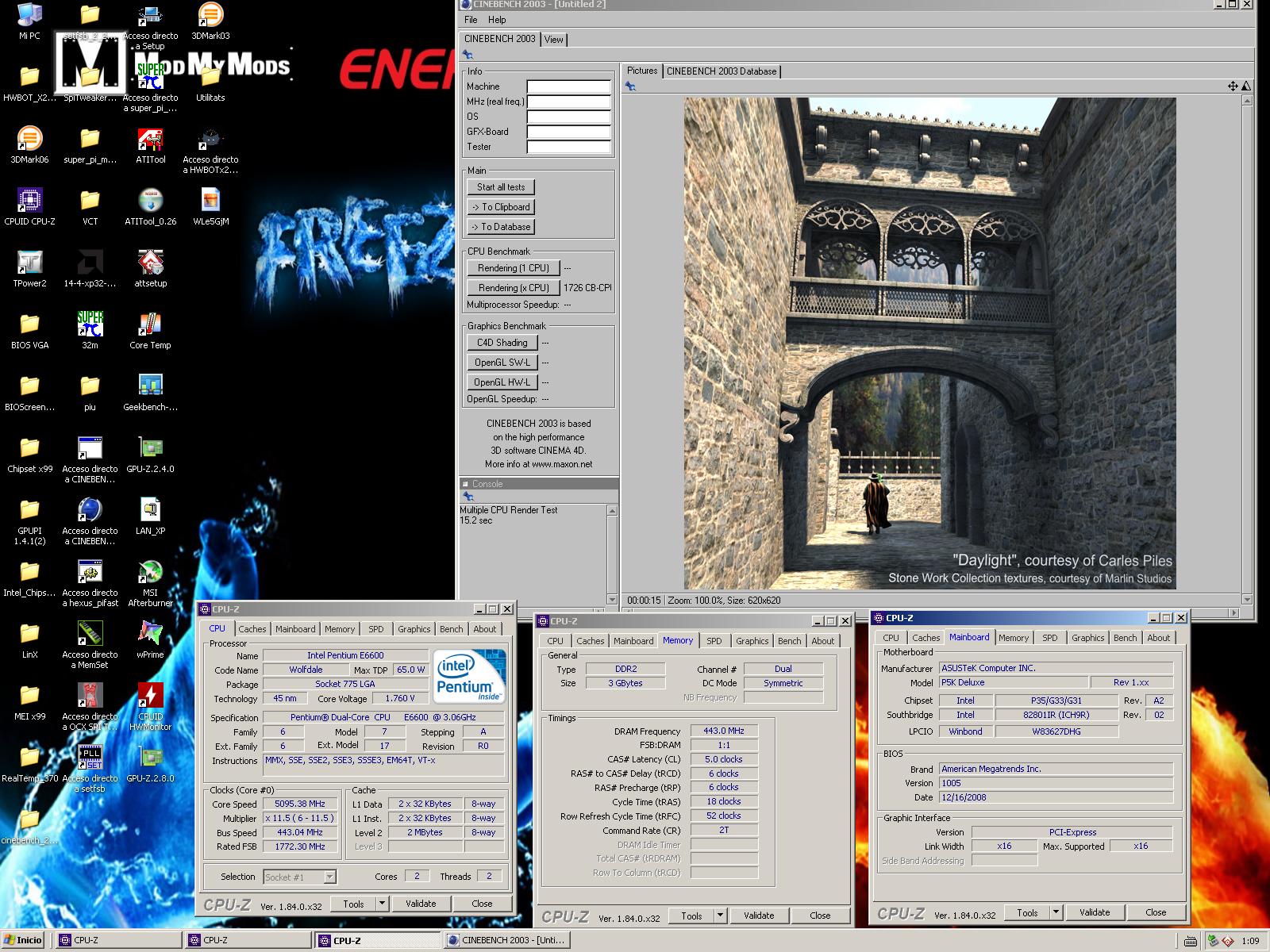Click the Start all tests button
Screen dimensions: 1270x952
pyautogui.click(x=501, y=187)
